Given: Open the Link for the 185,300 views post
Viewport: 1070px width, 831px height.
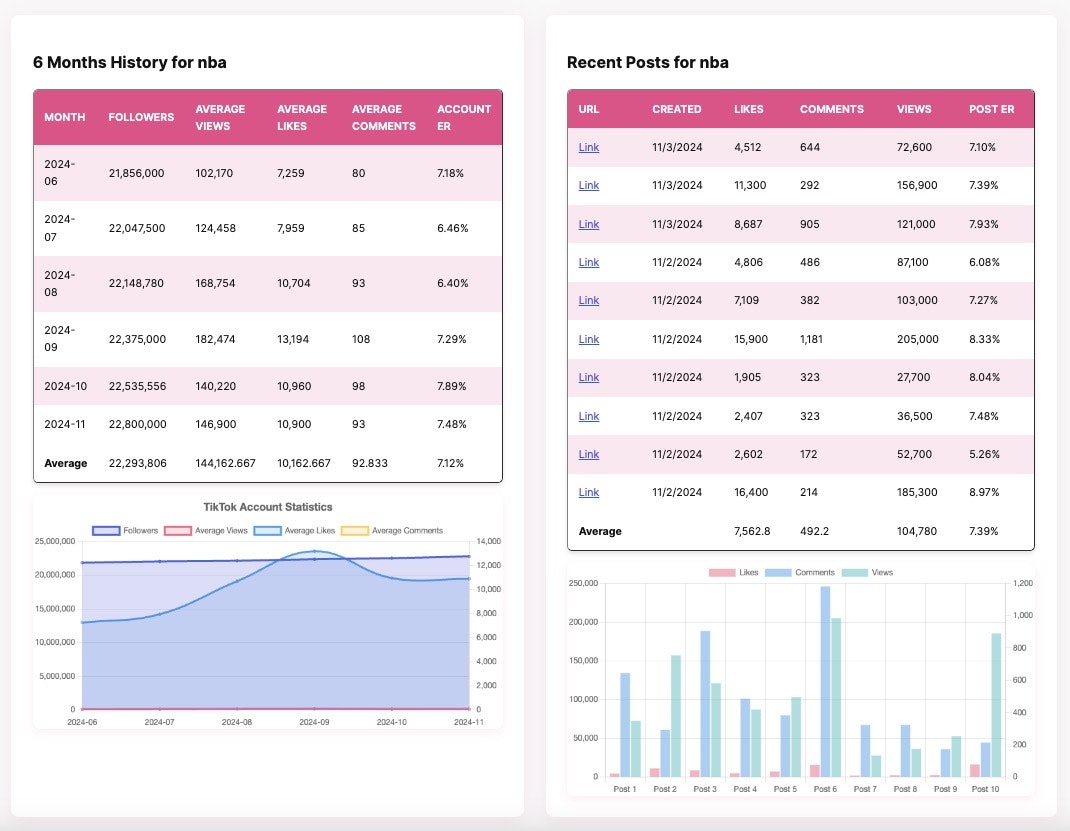Looking at the screenshot, I should click(x=588, y=493).
